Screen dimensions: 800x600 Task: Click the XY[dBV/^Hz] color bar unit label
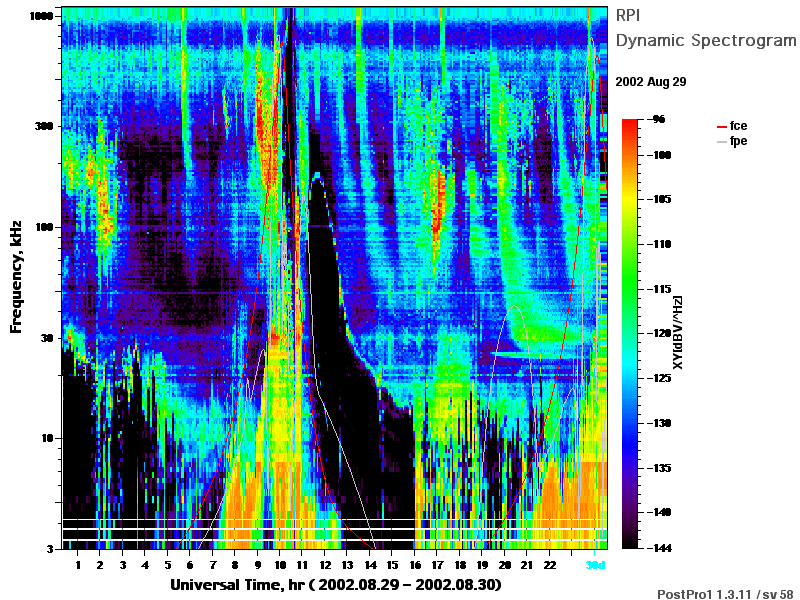[677, 332]
